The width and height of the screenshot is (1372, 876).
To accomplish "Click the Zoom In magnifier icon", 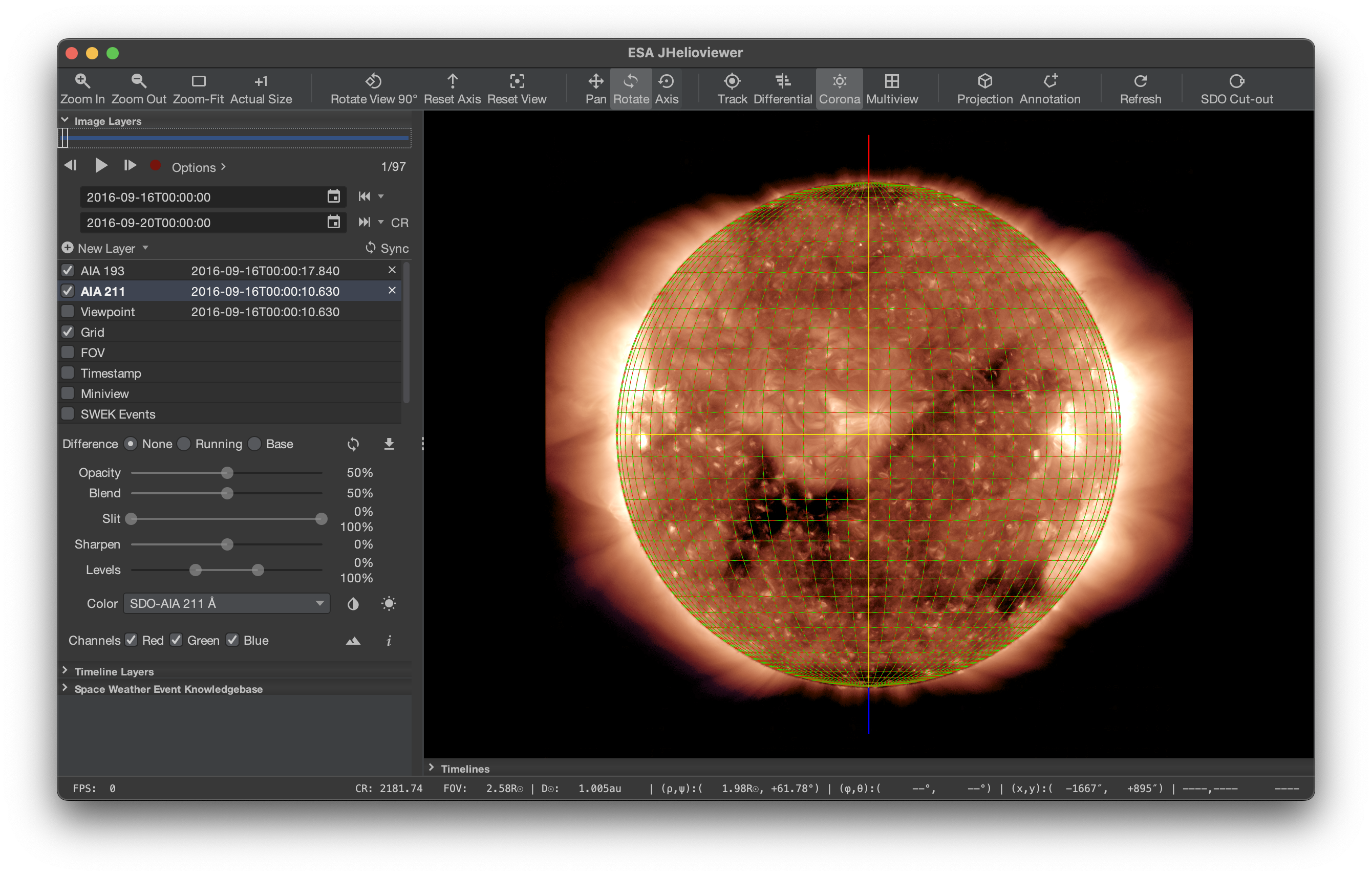I will tap(82, 81).
